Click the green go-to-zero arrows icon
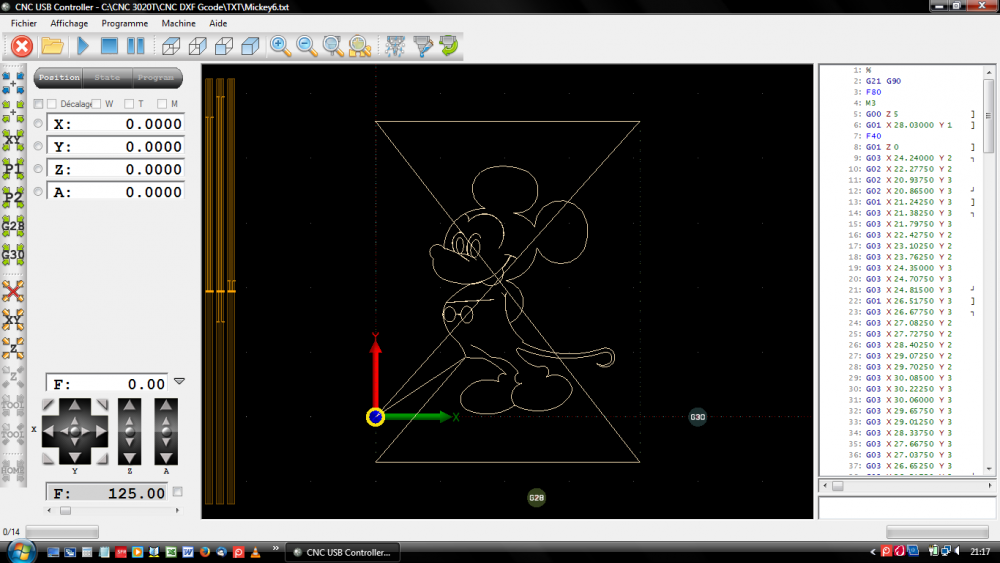Viewport: 1000px width, 563px height. tap(13, 112)
